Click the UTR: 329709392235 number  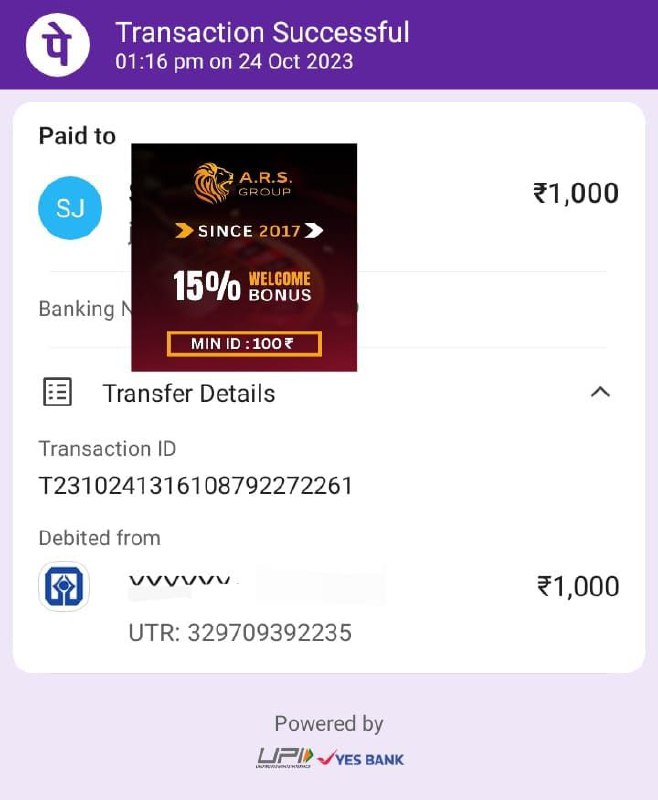[x=240, y=633]
